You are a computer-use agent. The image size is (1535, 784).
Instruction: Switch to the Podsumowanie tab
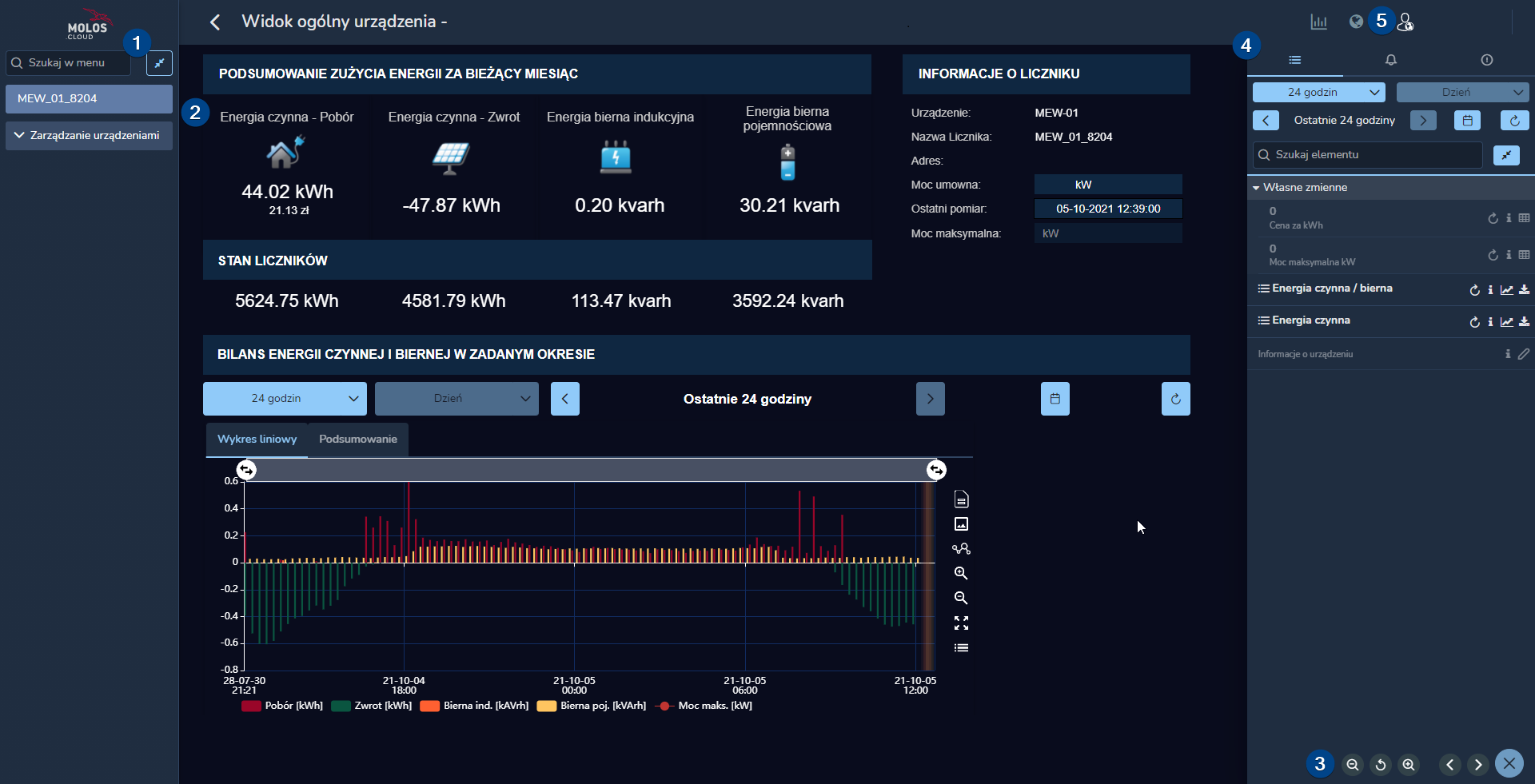pos(358,440)
